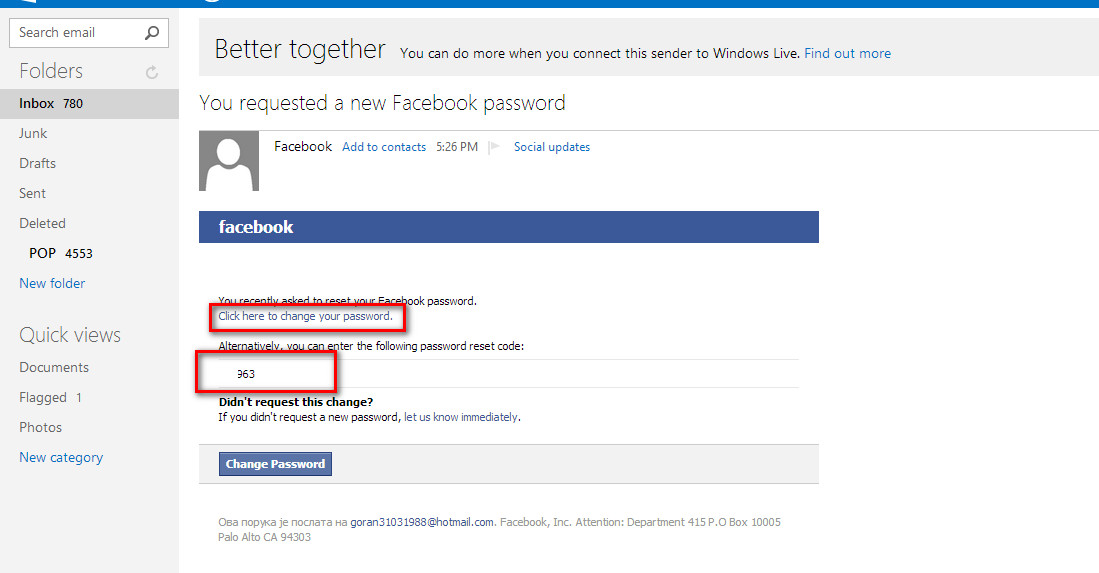Select the Deleted folder
Screen dimensions: 1099x573
42,223
